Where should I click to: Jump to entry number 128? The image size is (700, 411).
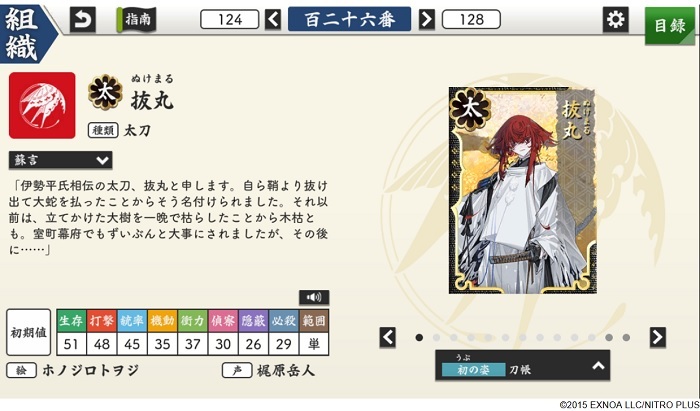tap(471, 20)
